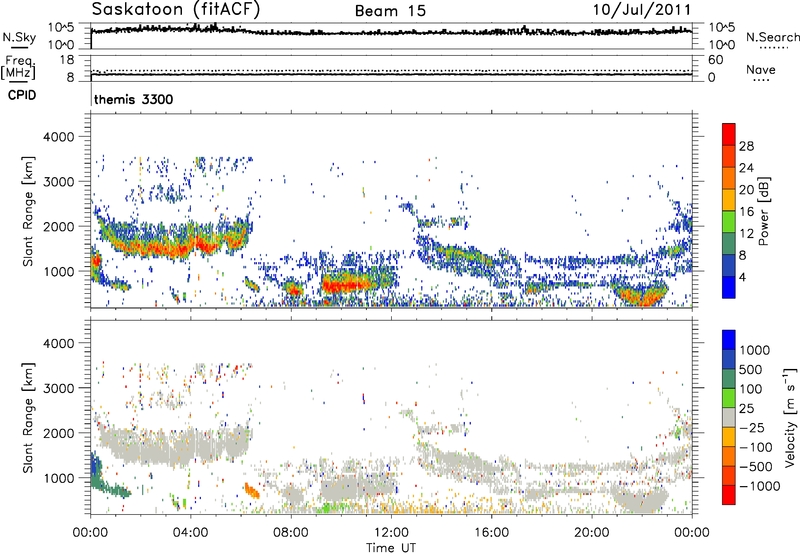
Task: Click the Saskatoon (fitACF) title text
Action: pyautogui.click(x=176, y=10)
